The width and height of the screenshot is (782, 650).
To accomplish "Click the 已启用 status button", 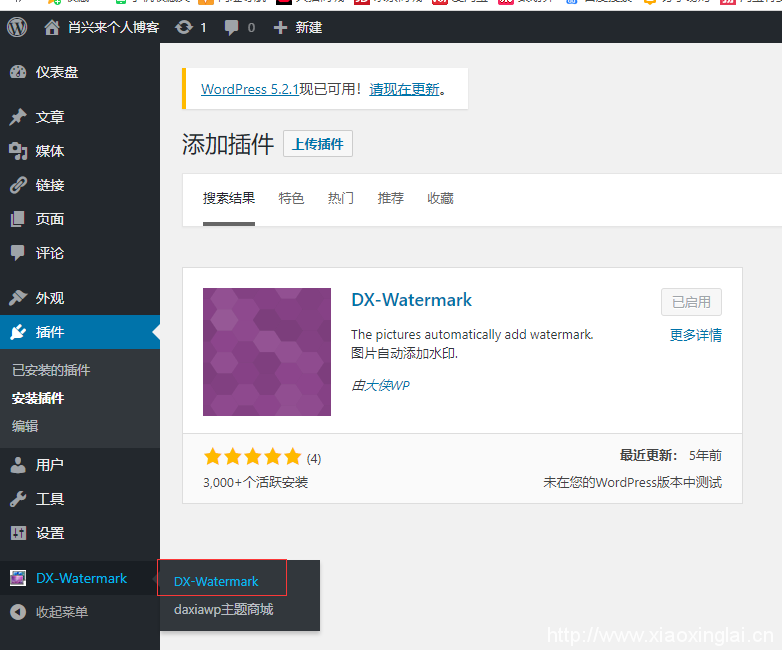I will click(x=691, y=302).
